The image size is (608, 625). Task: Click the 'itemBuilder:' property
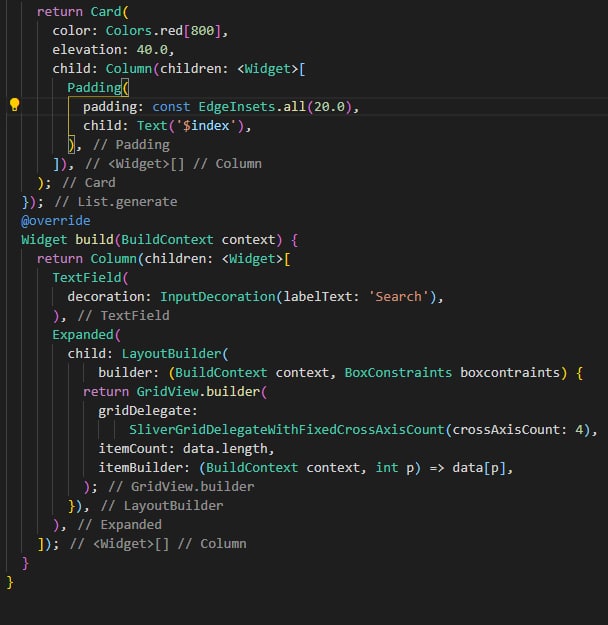144,468
